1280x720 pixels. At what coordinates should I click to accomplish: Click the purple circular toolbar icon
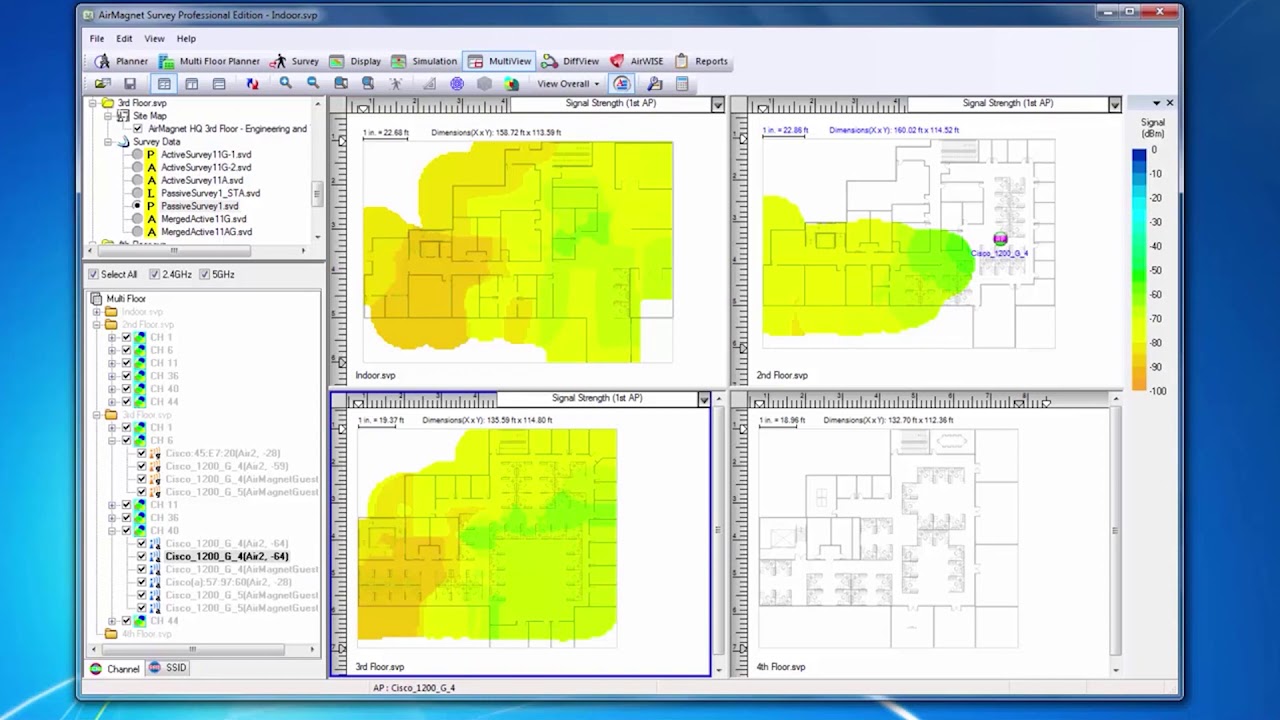point(457,84)
